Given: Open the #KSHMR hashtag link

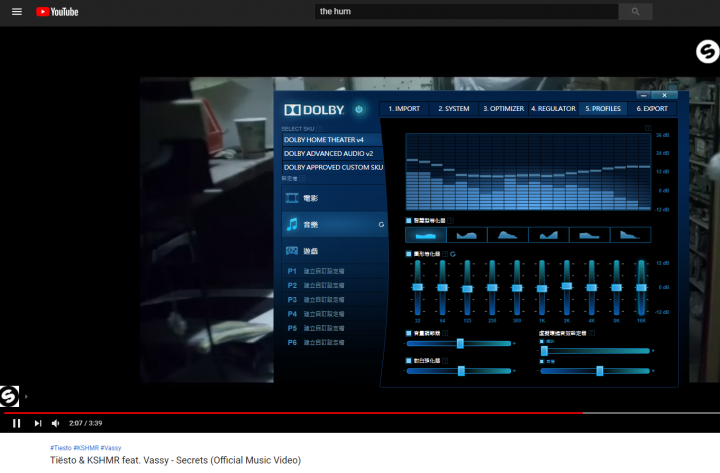Looking at the screenshot, I should tap(86, 448).
